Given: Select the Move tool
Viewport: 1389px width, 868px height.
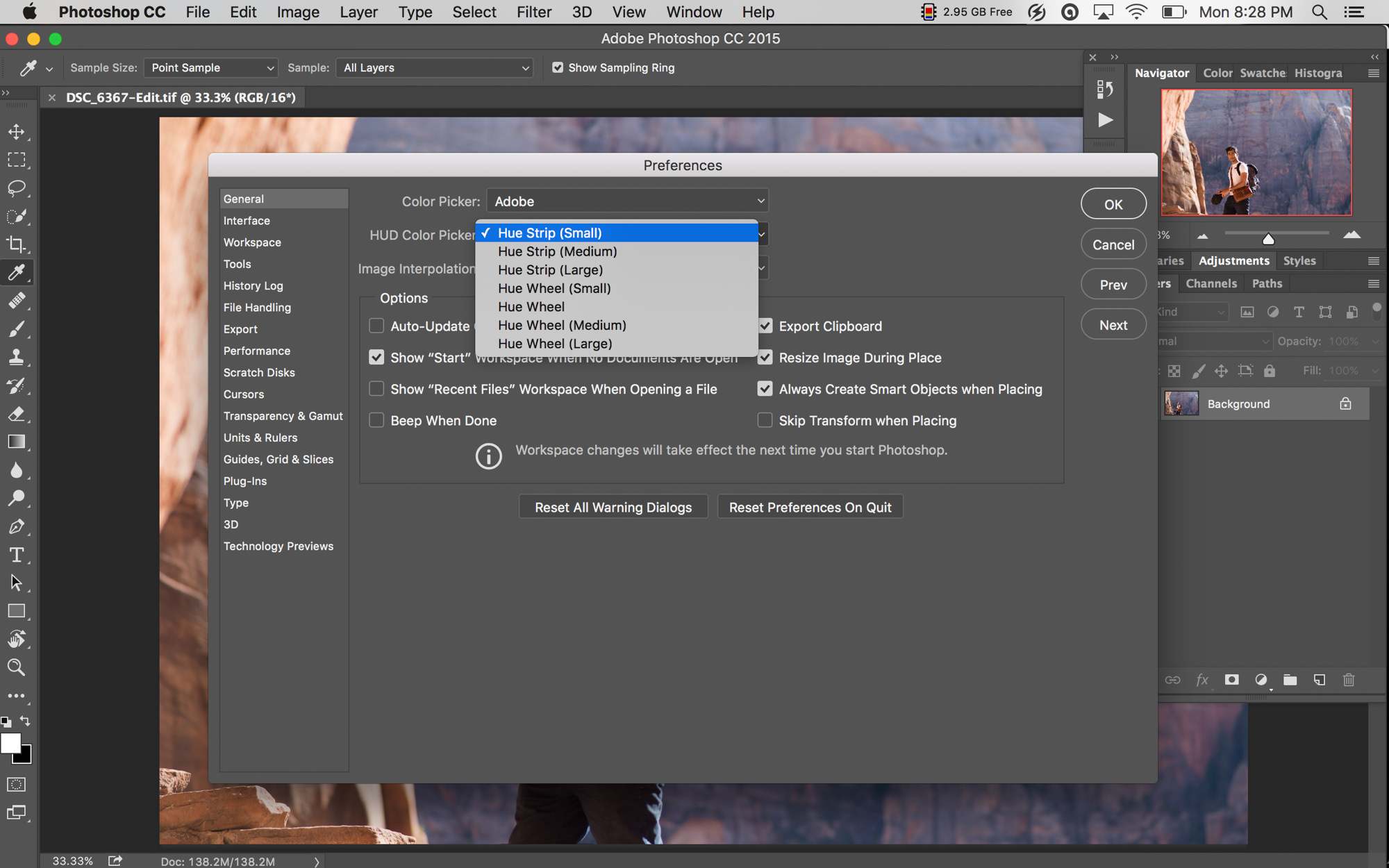Looking at the screenshot, I should point(17,131).
